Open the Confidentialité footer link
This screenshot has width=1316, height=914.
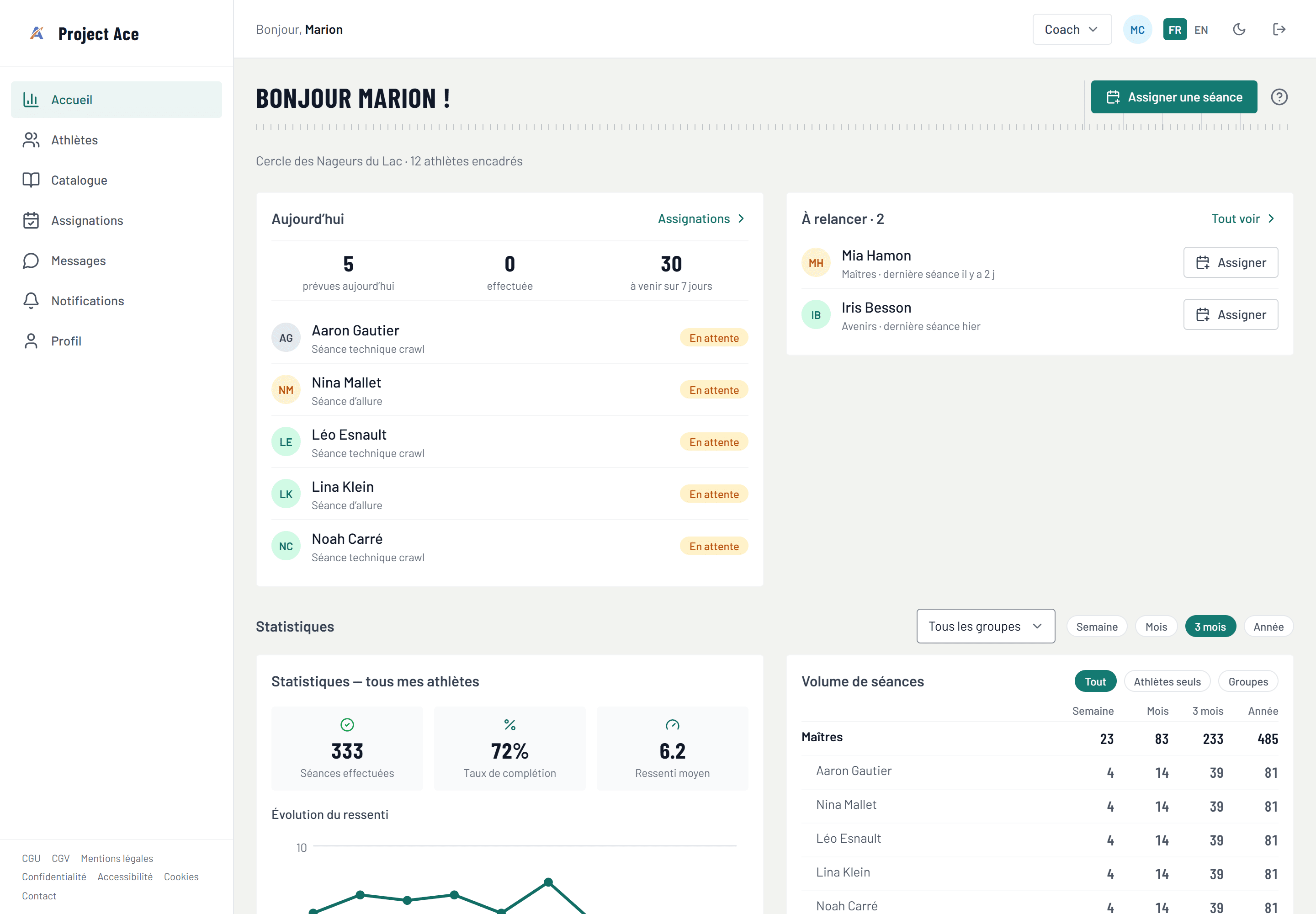click(x=54, y=877)
